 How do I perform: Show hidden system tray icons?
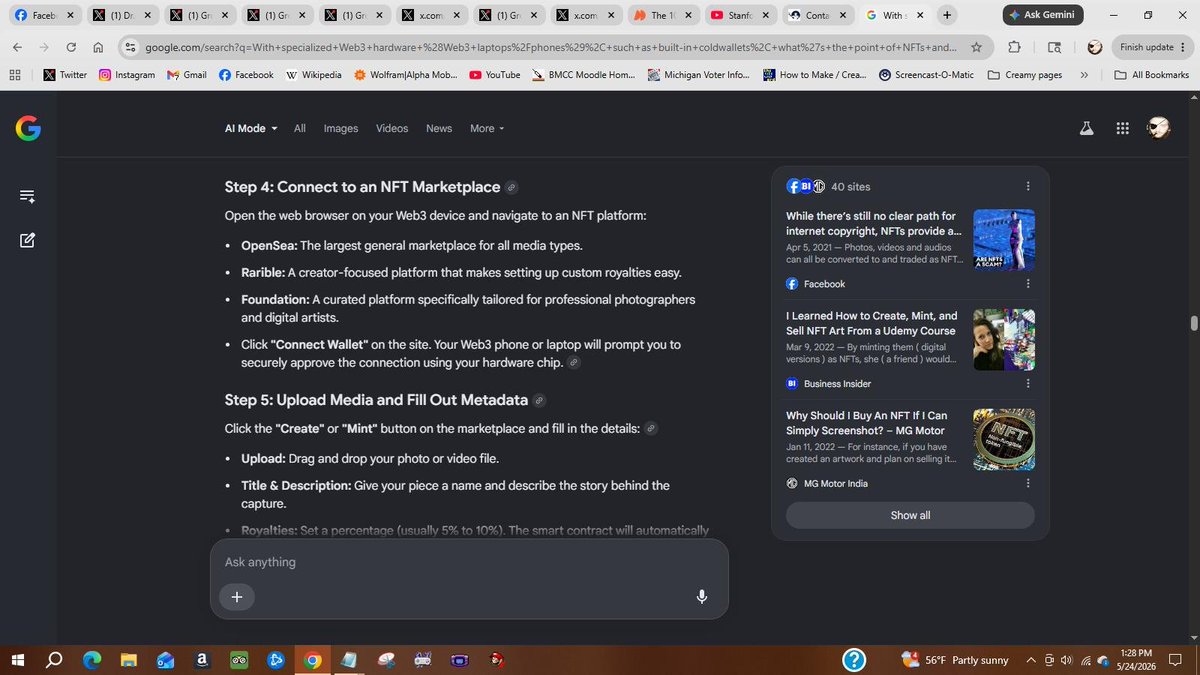pos(1030,660)
